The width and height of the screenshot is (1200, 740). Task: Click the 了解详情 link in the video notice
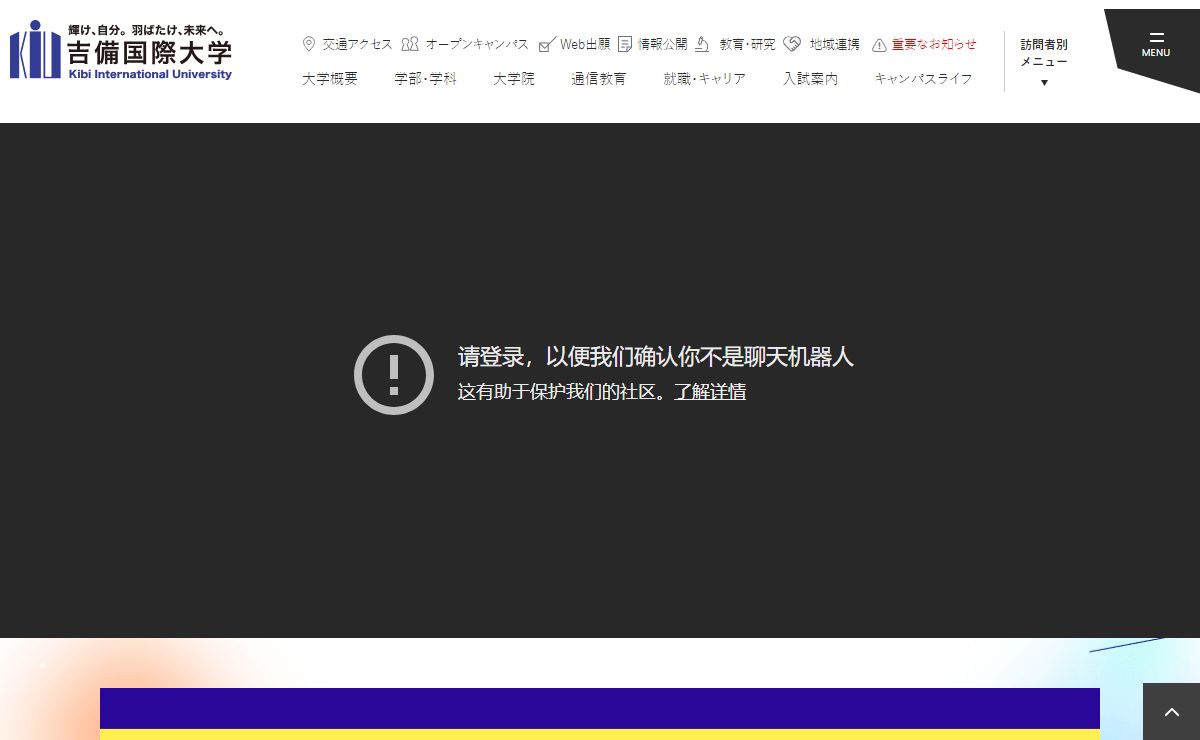click(x=710, y=392)
